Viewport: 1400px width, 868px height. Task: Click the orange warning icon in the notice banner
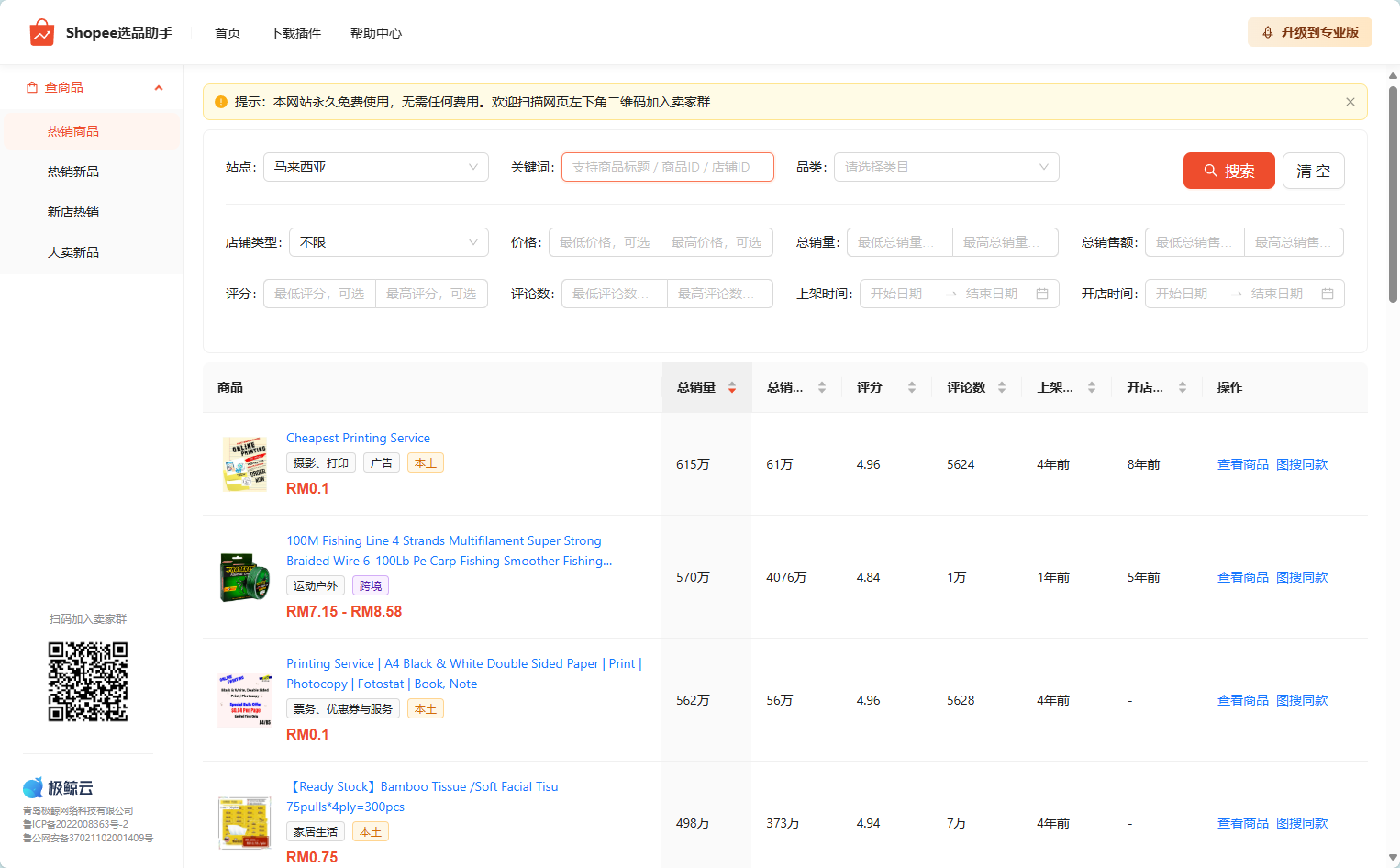coord(221,102)
